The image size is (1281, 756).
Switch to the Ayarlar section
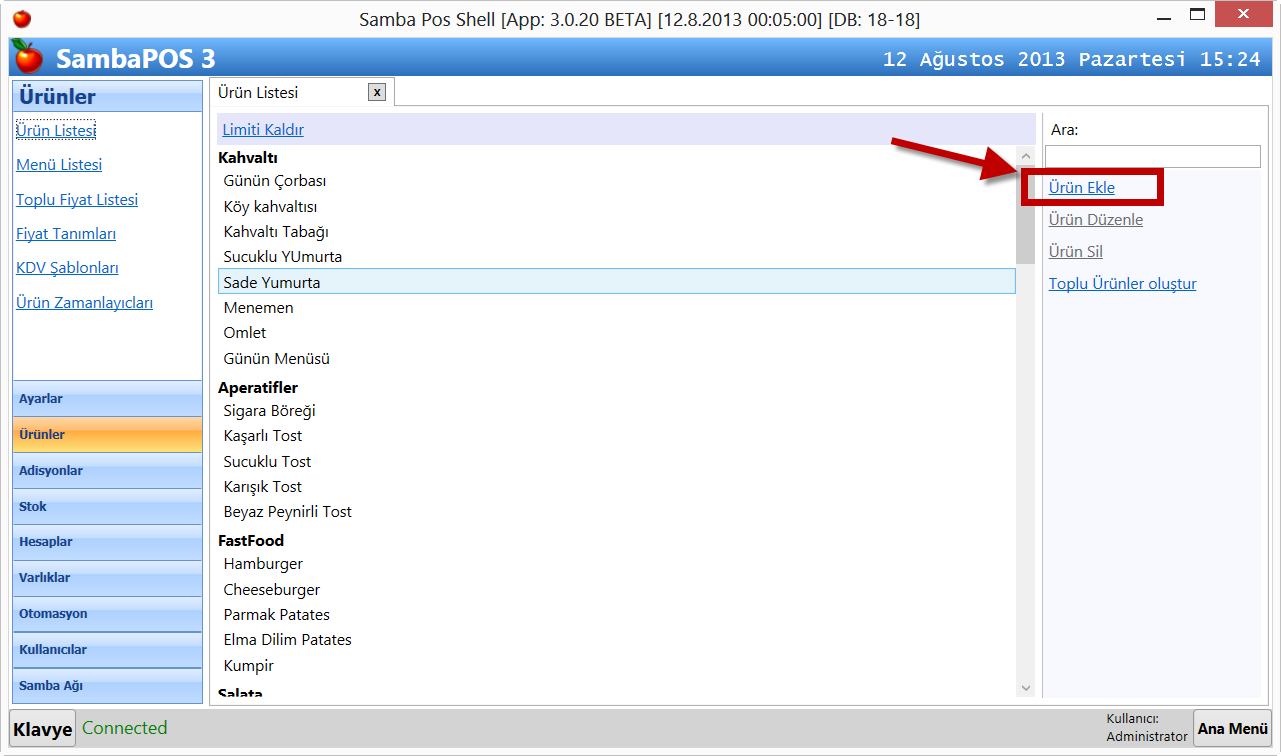click(107, 399)
